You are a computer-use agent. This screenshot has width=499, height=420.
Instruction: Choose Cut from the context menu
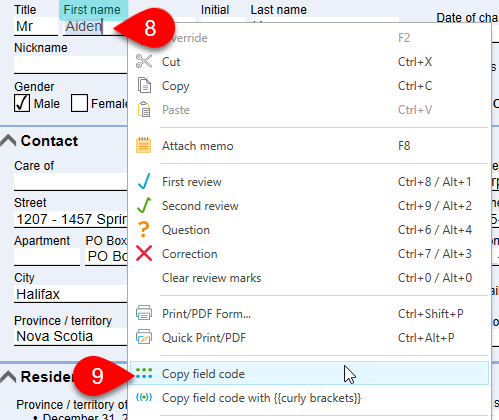pos(309,62)
